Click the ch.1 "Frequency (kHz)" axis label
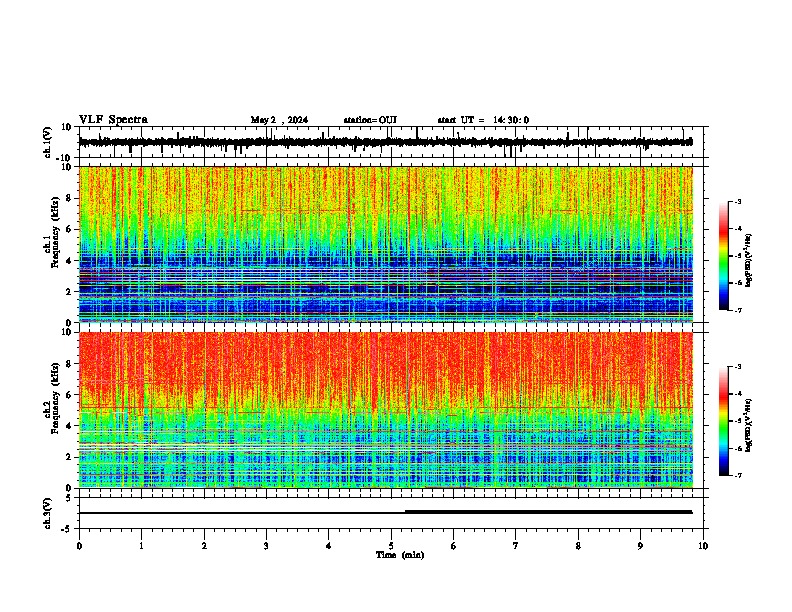Viewport: 792px width, 612px height. click(x=55, y=232)
